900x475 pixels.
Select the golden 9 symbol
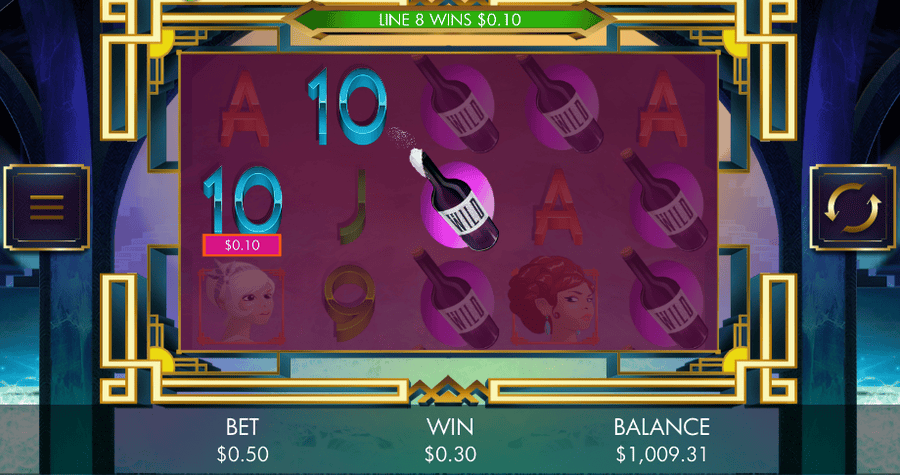point(348,302)
